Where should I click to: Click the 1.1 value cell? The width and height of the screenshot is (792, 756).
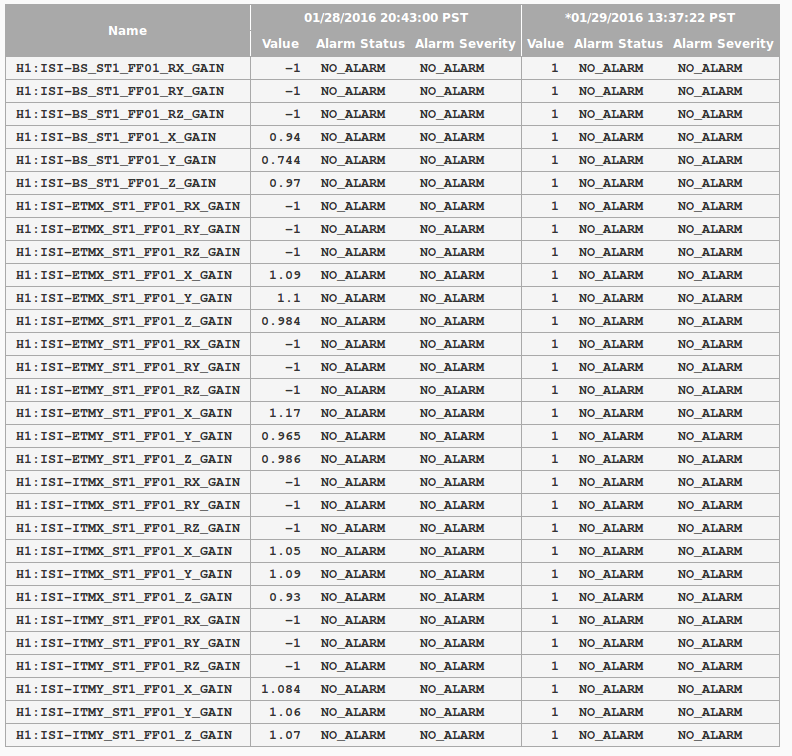(289, 298)
